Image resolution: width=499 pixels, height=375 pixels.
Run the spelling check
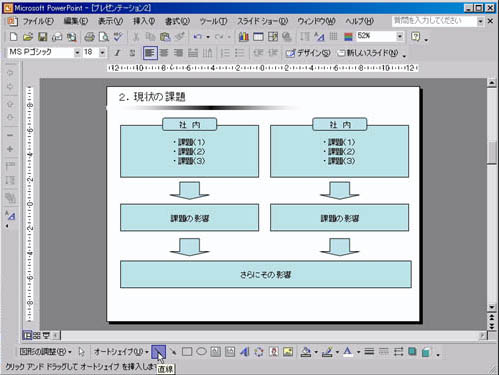[118, 37]
